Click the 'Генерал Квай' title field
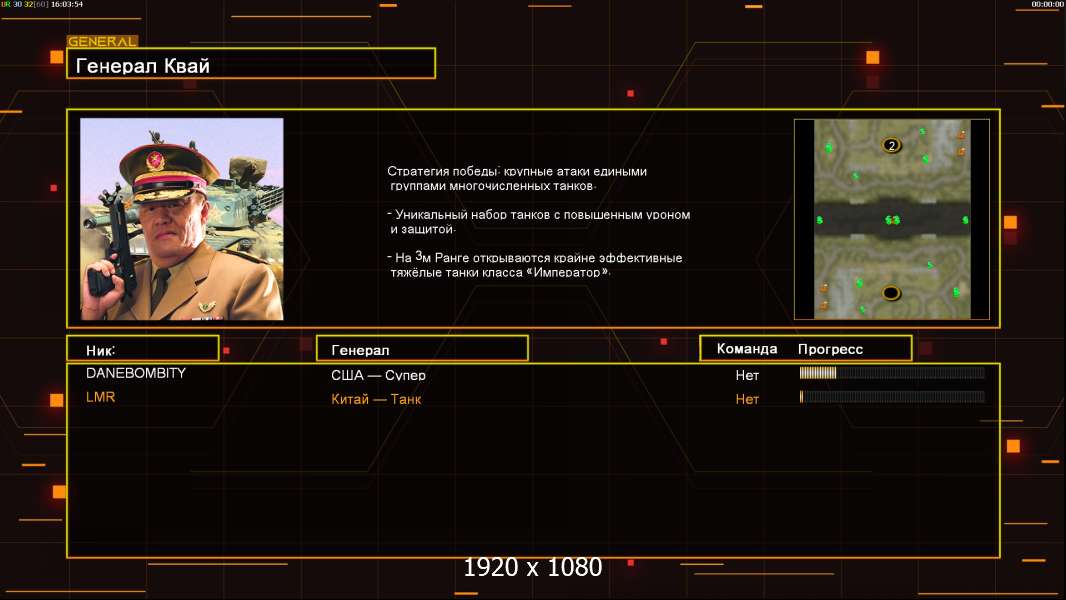Image resolution: width=1066 pixels, height=600 pixels. (251, 63)
